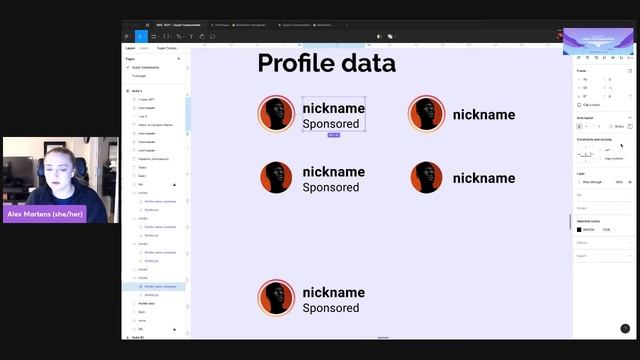Select the Comment tool

213,36
